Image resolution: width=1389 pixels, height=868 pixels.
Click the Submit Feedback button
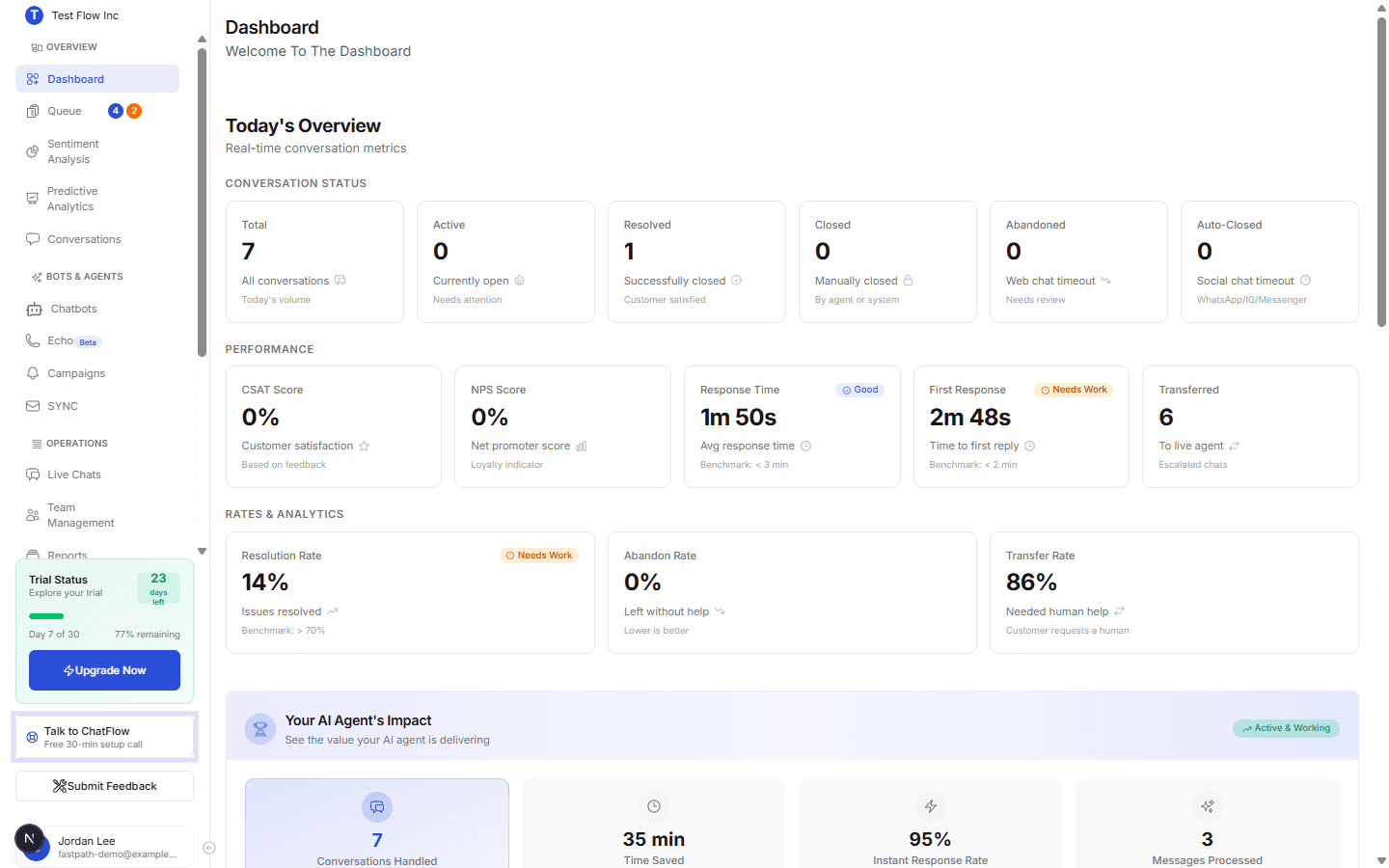(104, 786)
